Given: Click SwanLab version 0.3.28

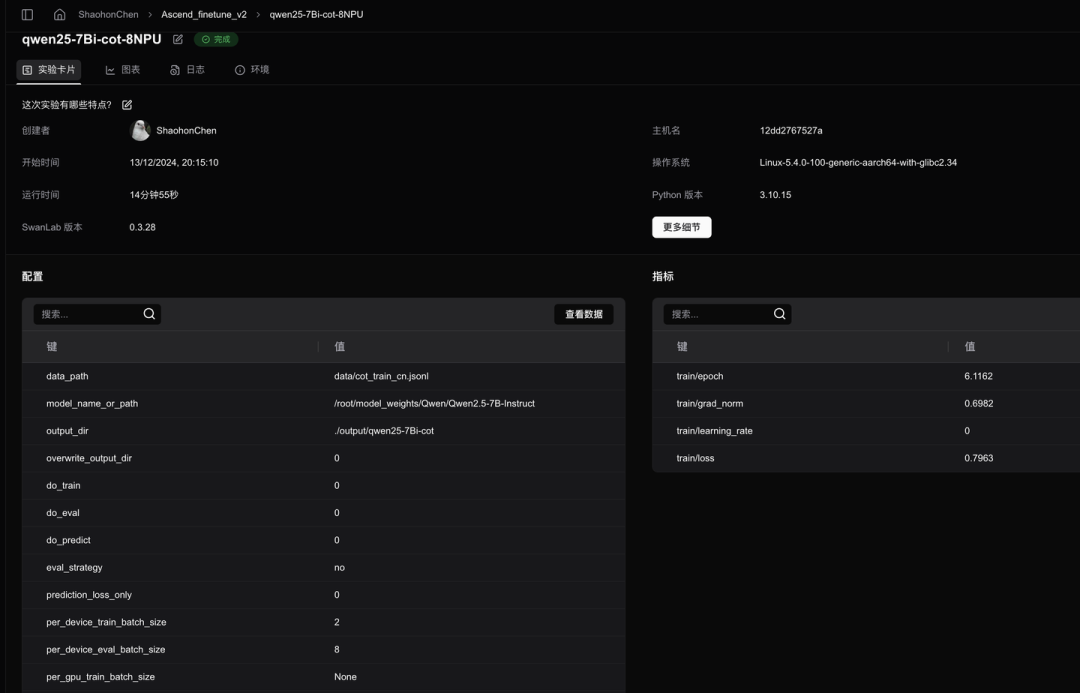Looking at the screenshot, I should pos(143,227).
